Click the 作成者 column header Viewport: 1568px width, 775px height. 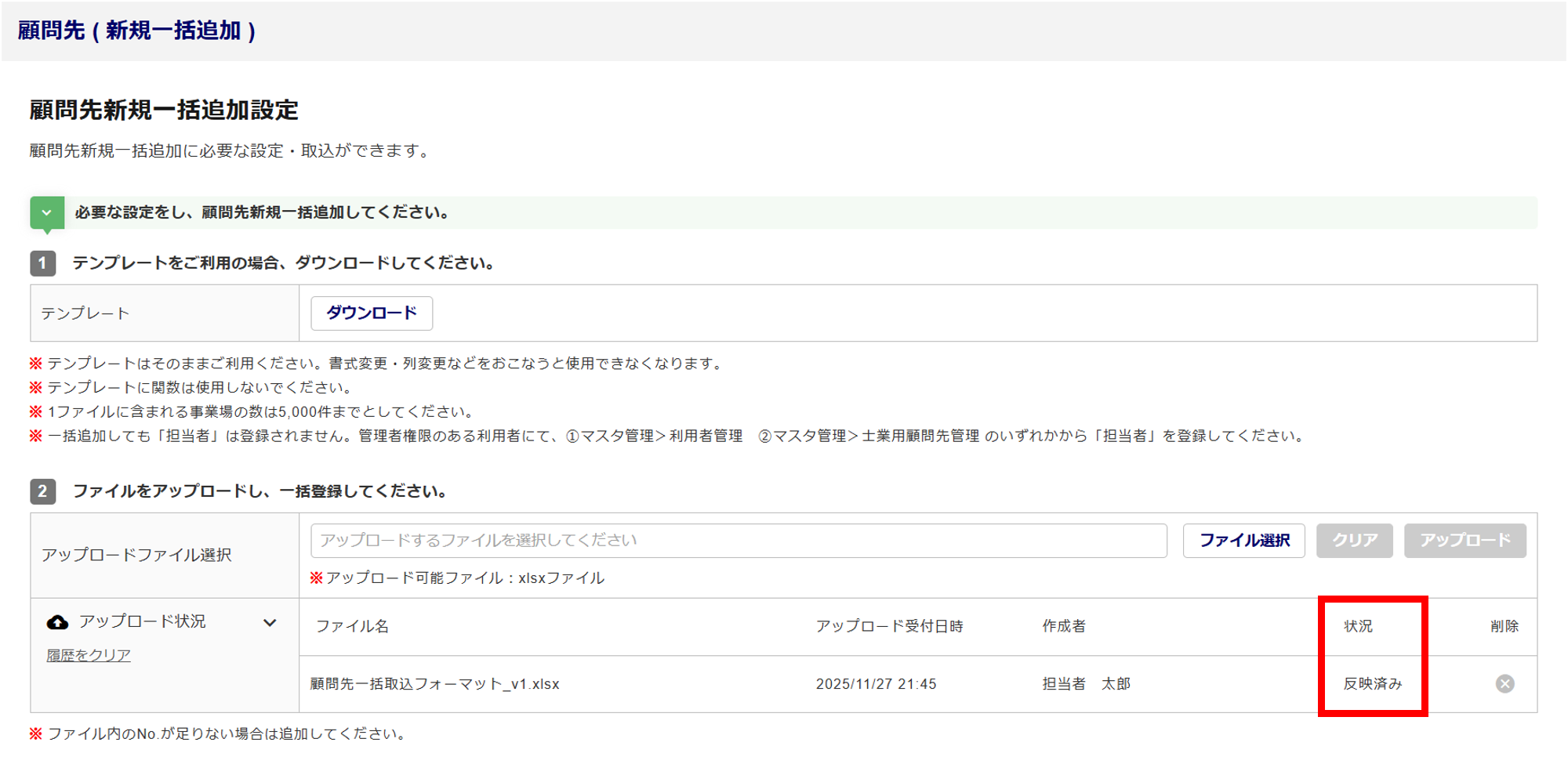pos(1064,626)
